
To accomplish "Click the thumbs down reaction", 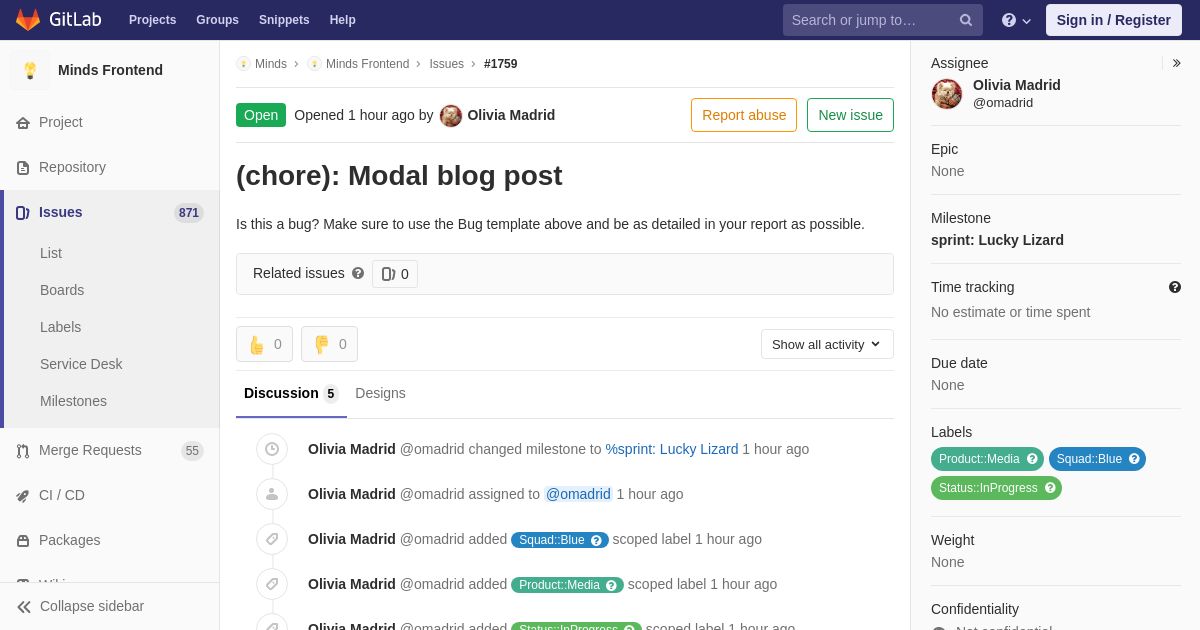I will click(329, 344).
